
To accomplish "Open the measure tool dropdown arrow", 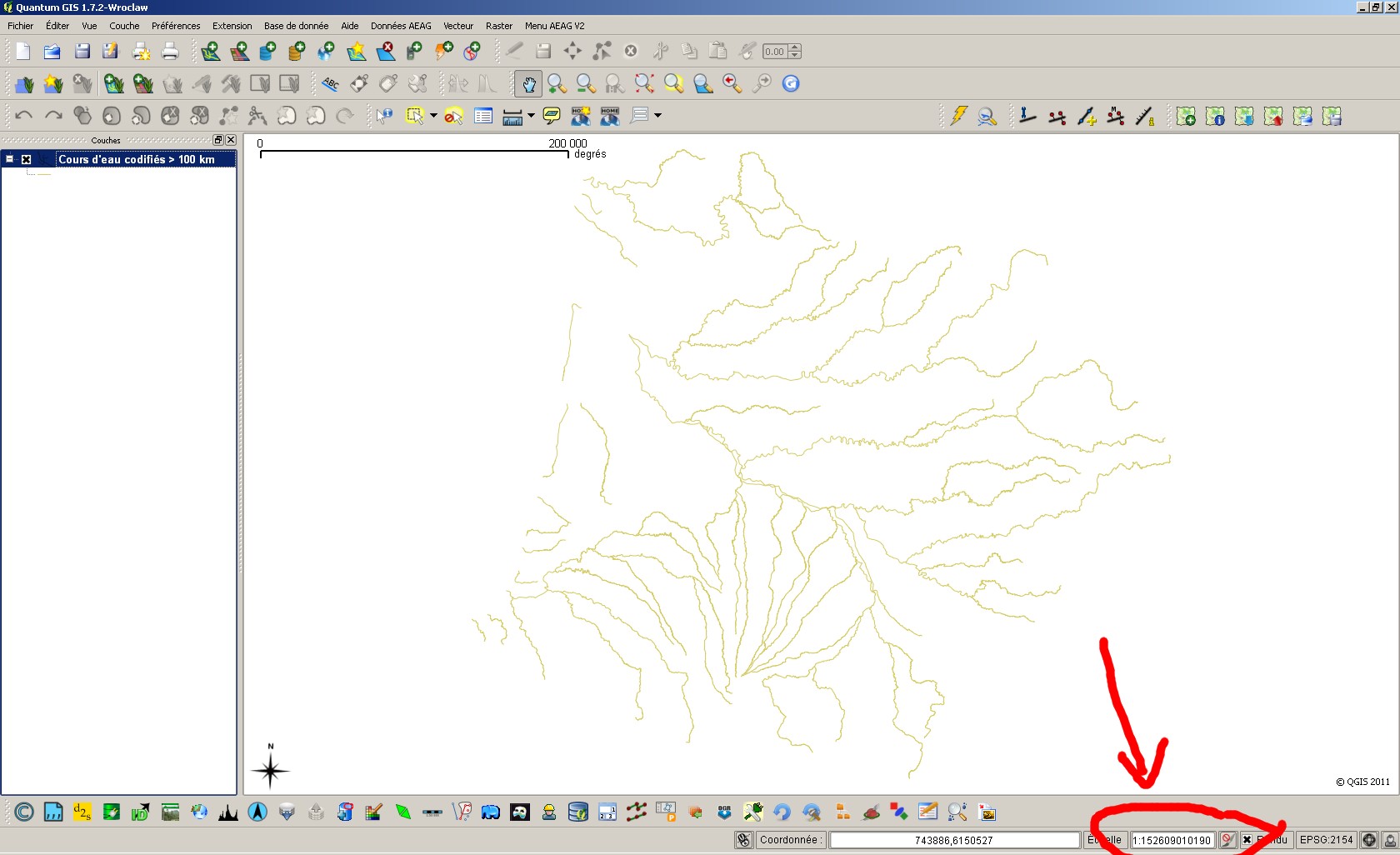I will (x=531, y=116).
